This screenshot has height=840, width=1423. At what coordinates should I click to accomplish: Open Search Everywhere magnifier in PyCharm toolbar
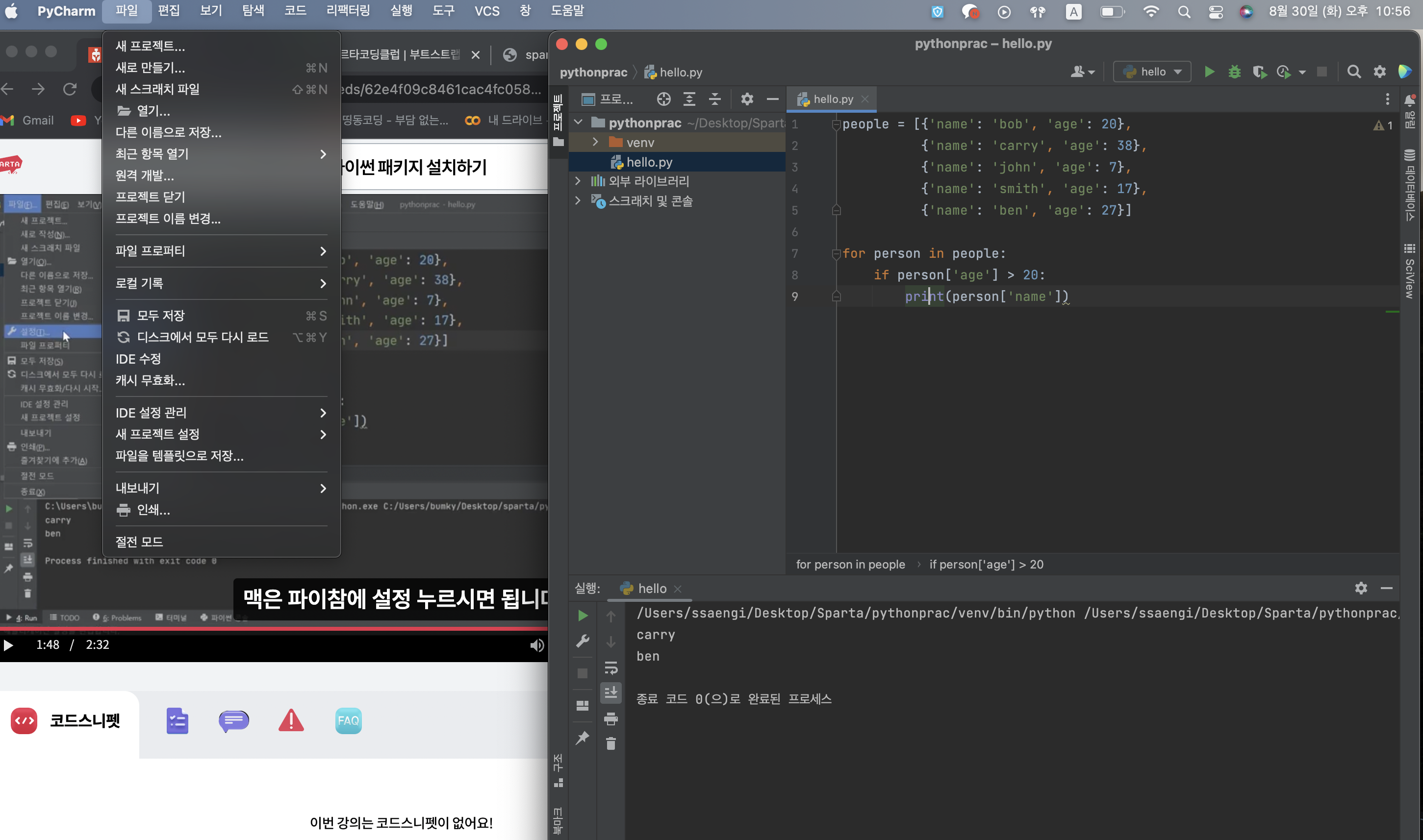tap(1354, 72)
